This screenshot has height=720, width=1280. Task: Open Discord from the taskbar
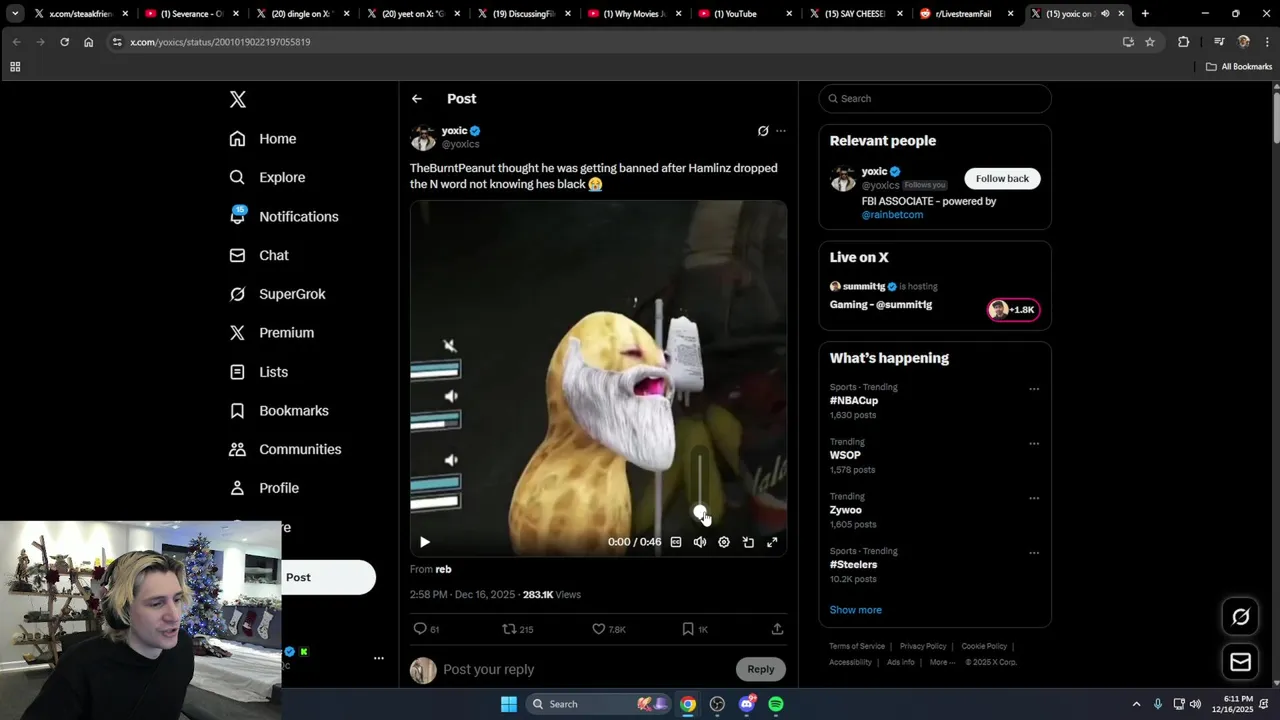click(x=747, y=704)
